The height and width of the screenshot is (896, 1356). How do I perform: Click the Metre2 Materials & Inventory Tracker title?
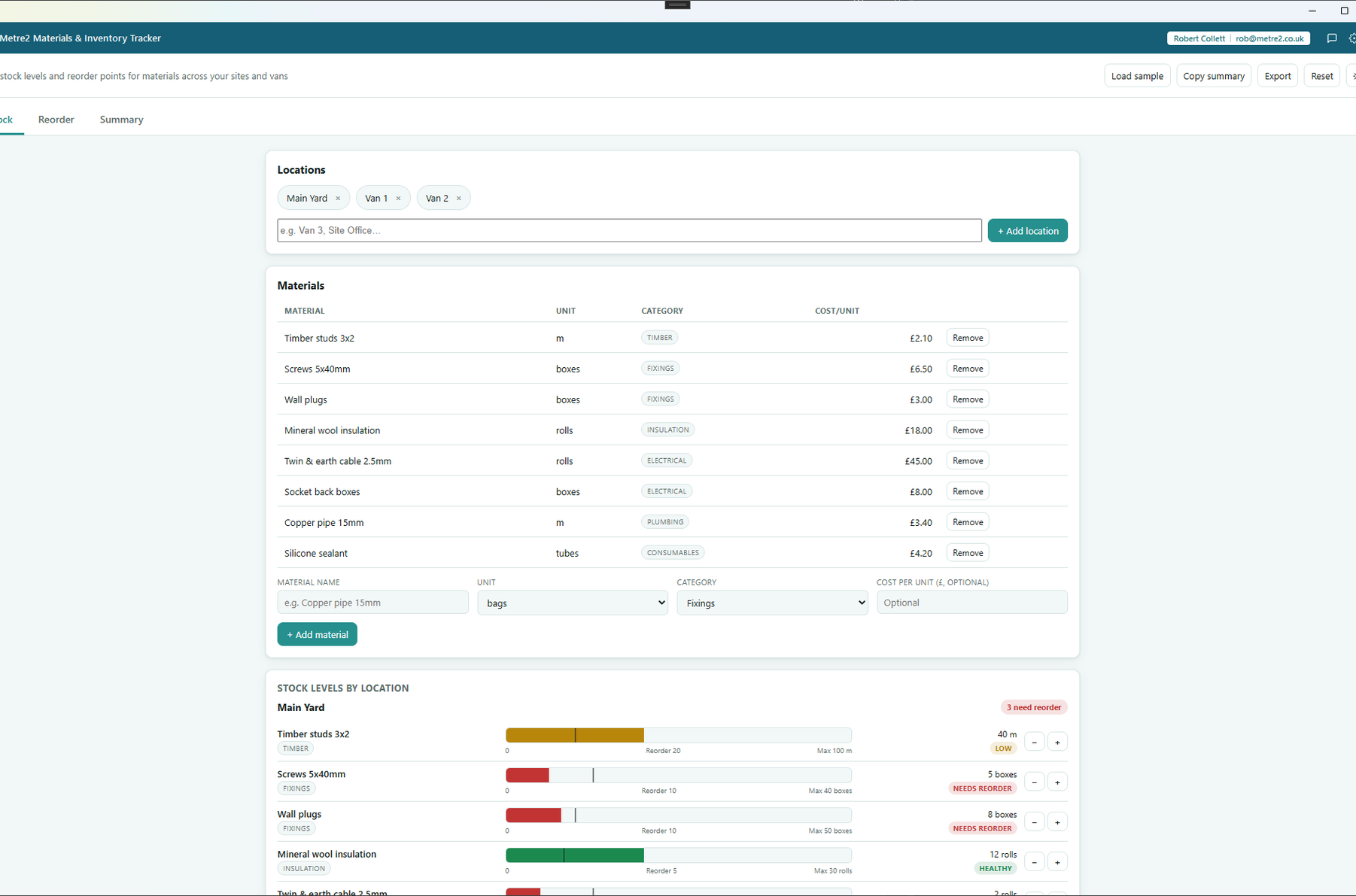click(x=81, y=38)
